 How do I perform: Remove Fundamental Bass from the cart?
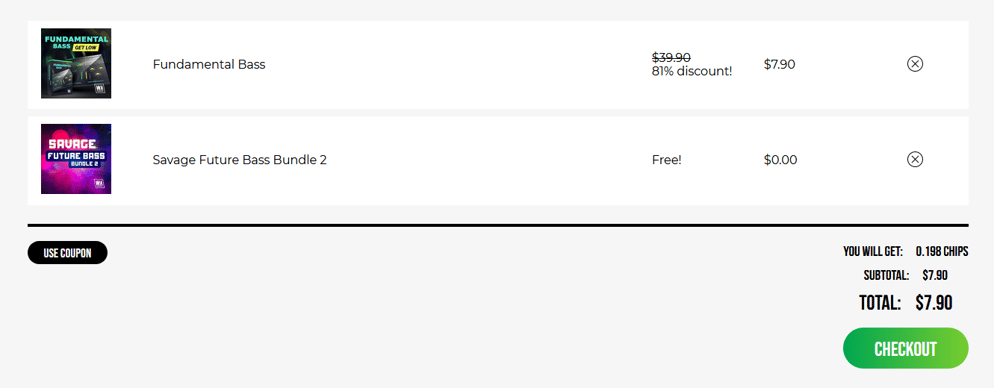pos(915,63)
